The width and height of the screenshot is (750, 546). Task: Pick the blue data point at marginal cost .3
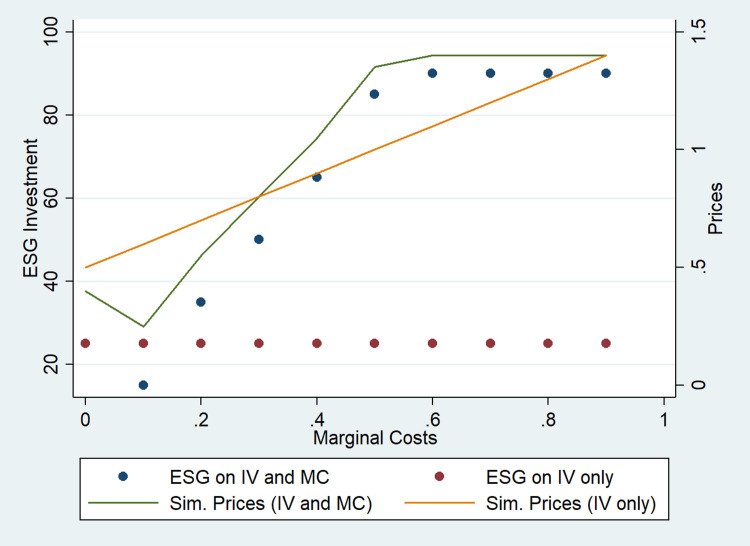(x=259, y=239)
